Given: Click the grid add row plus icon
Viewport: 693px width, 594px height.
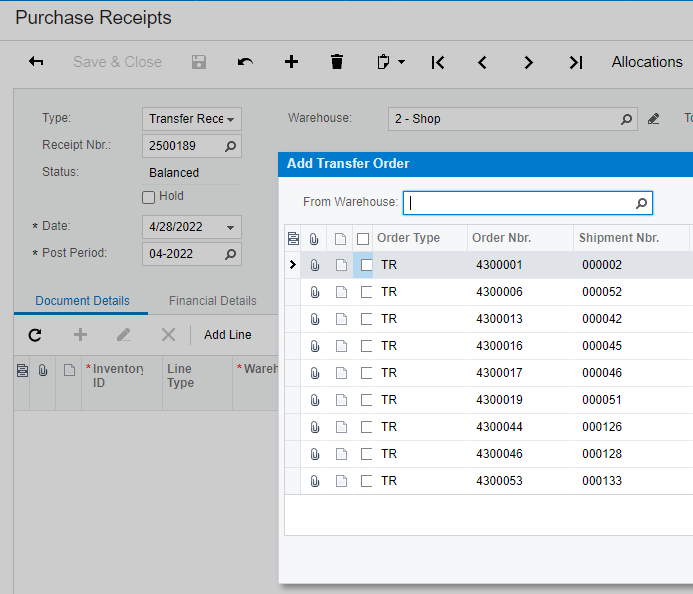Looking at the screenshot, I should click(80, 335).
